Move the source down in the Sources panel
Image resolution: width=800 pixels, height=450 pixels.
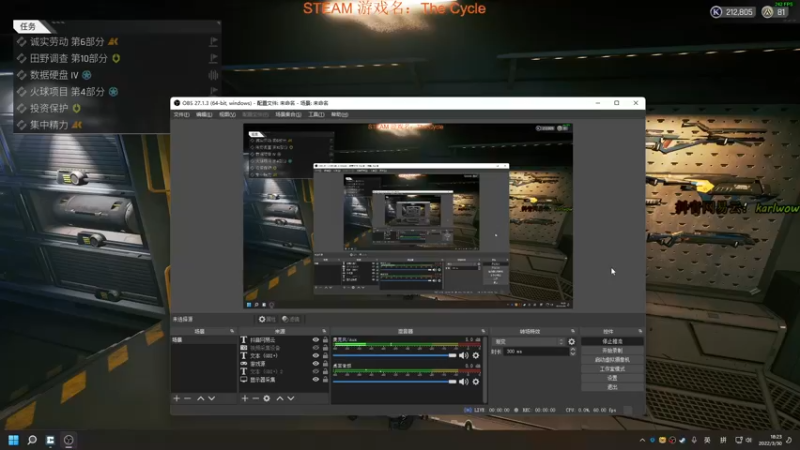click(x=291, y=398)
